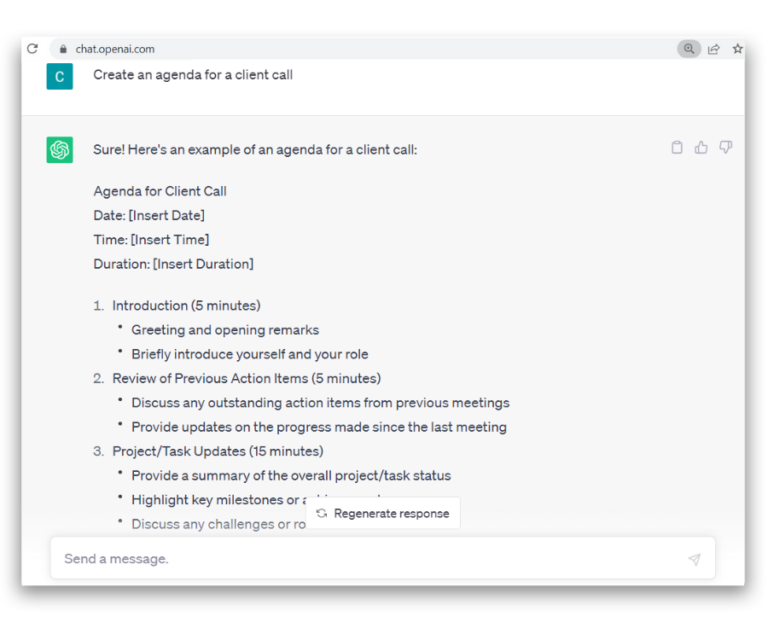
Task: Dislike the response with thumbs down
Action: [726, 147]
